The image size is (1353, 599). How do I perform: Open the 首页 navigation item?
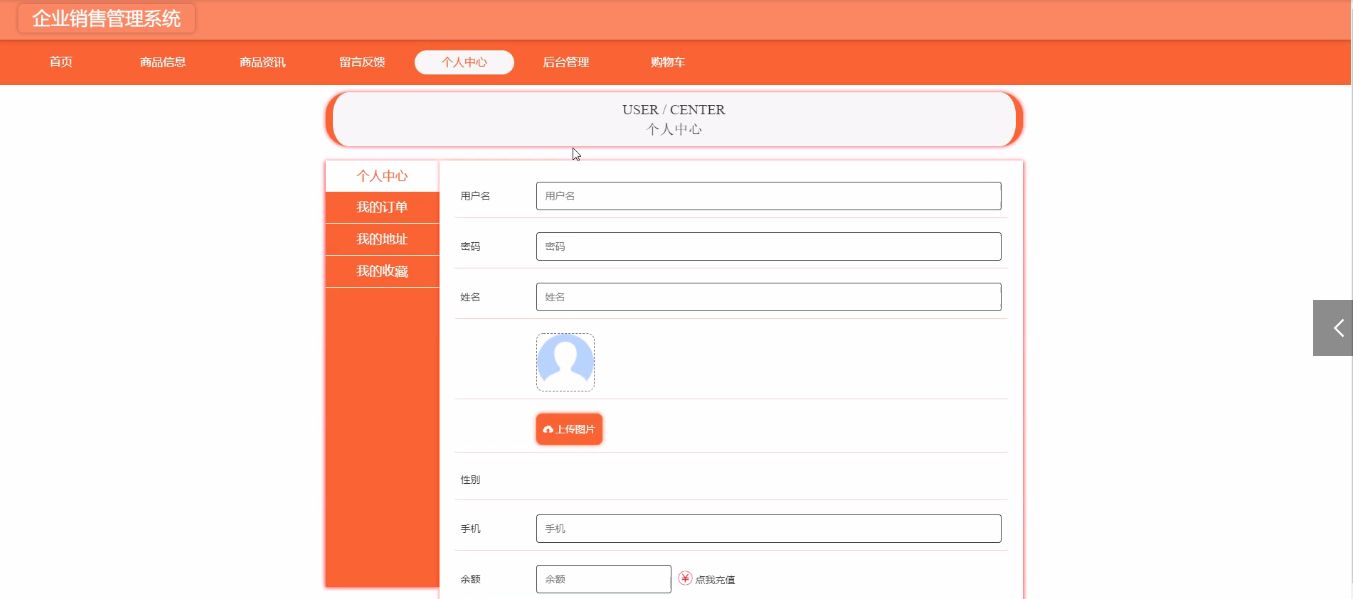[61, 62]
